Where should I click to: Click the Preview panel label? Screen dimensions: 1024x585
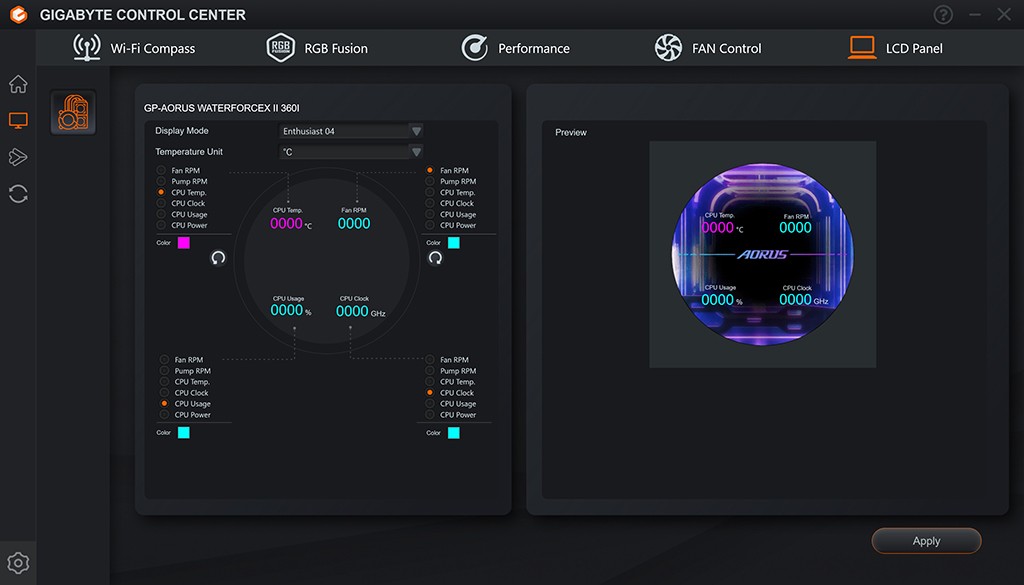coord(571,132)
